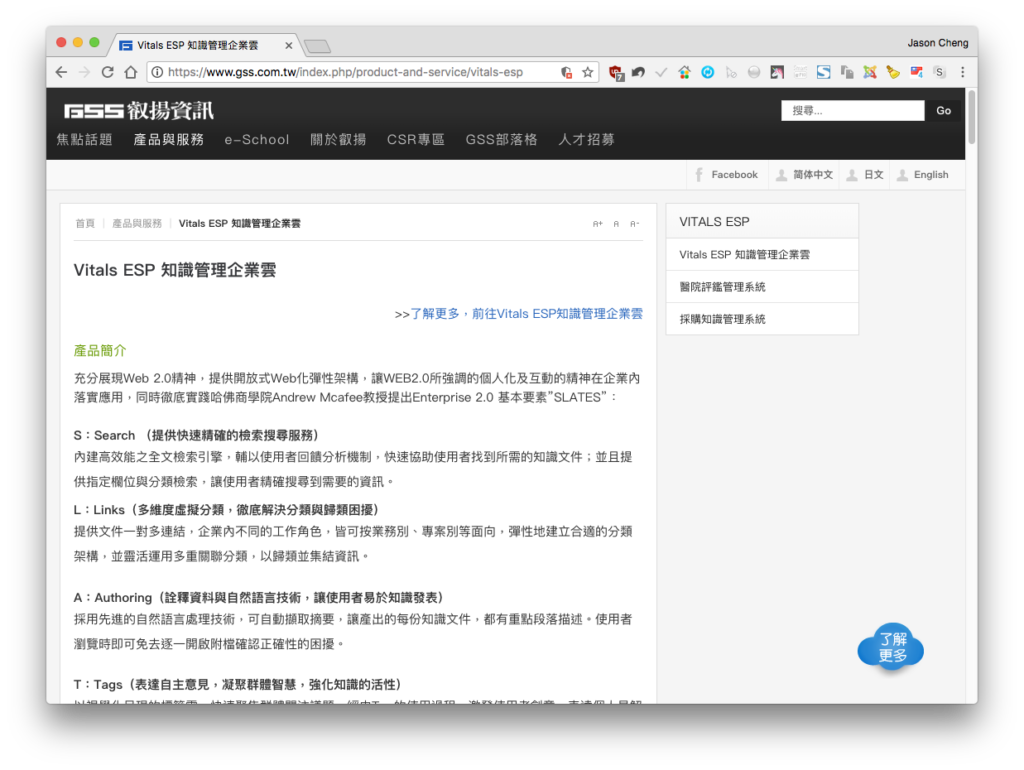This screenshot has width=1024, height=770.
Task: Switch language to English
Action: [923, 175]
